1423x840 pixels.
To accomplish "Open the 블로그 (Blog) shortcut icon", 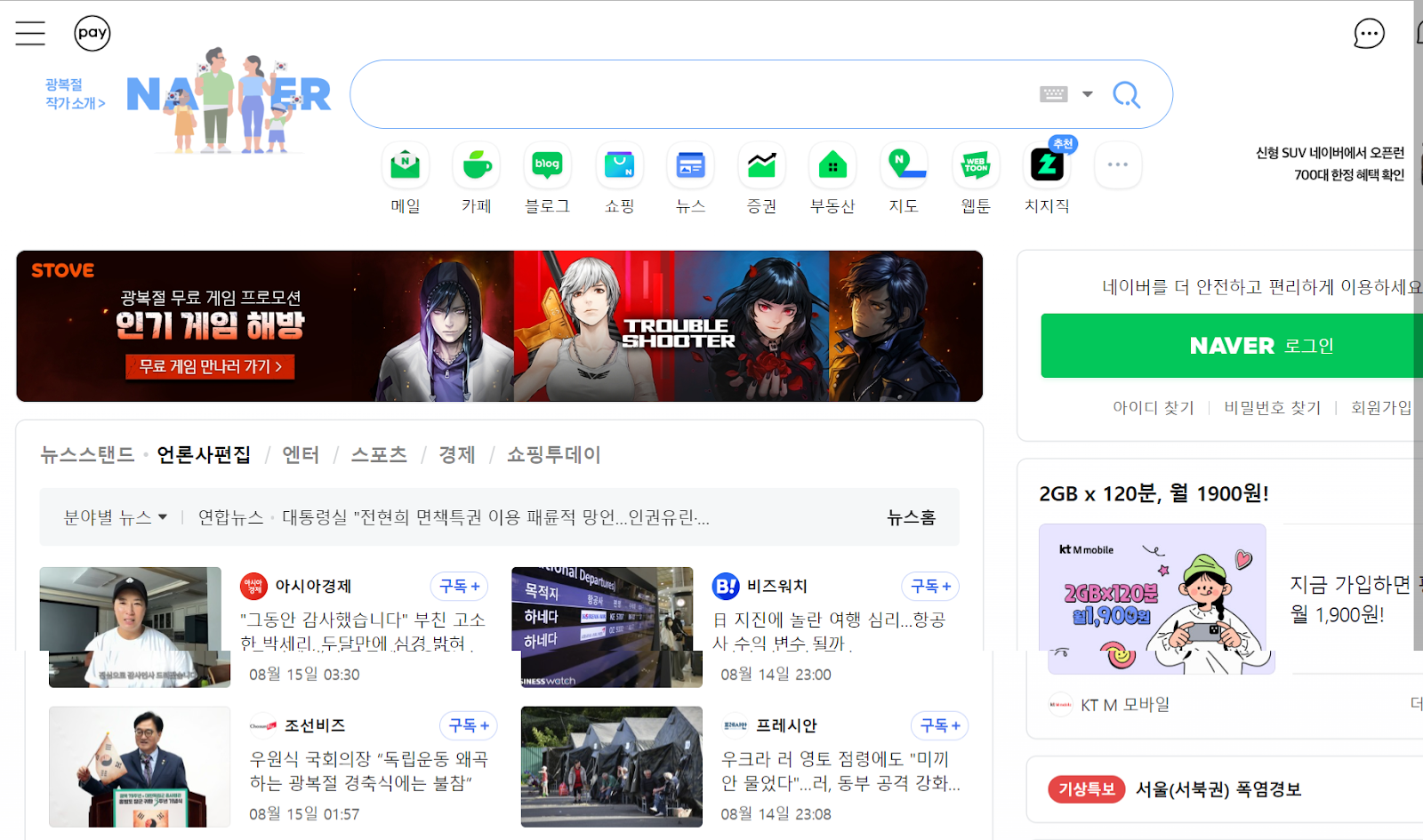I will click(x=548, y=165).
